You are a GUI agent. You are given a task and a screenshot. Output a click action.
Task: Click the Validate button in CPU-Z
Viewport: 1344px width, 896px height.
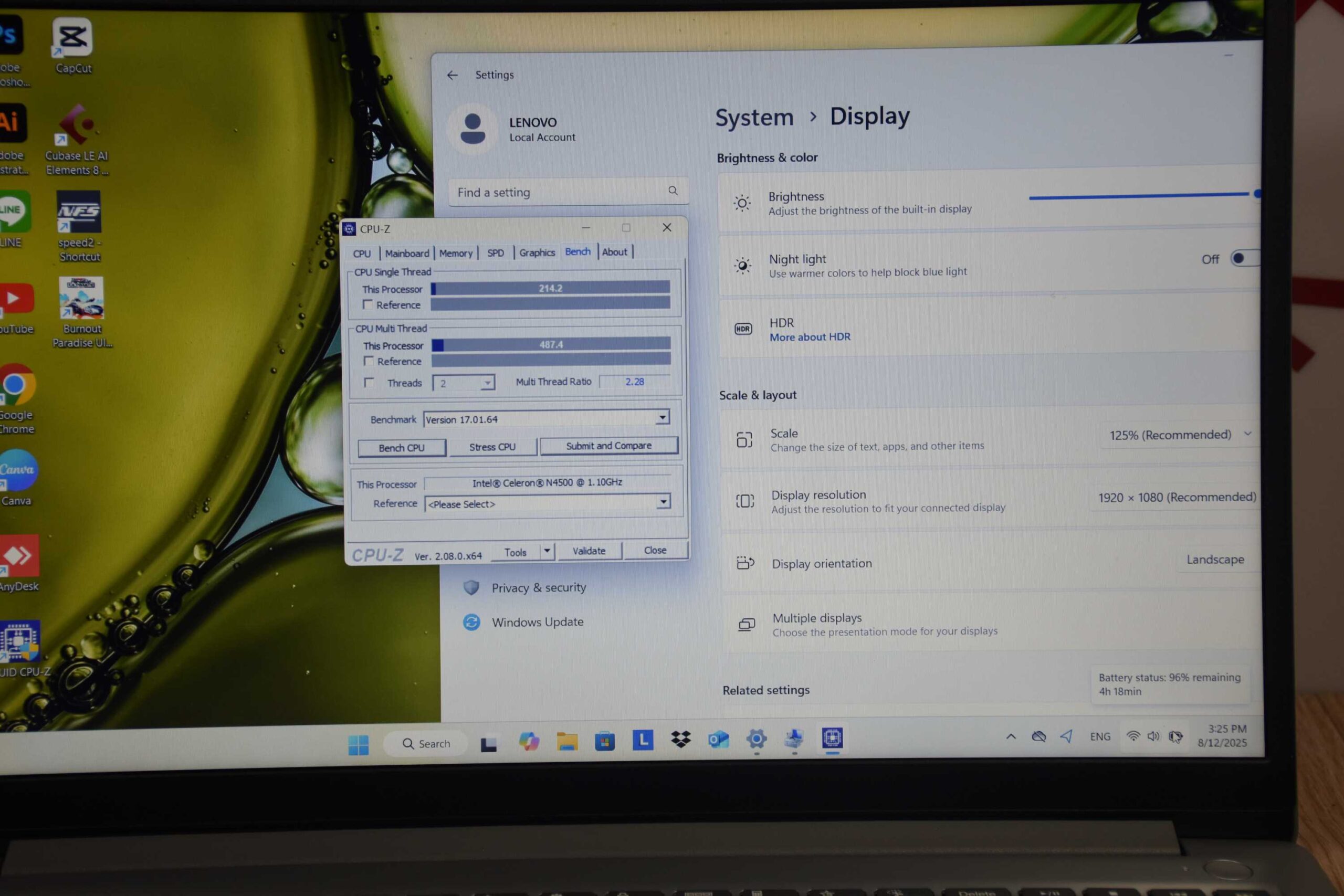(x=589, y=551)
